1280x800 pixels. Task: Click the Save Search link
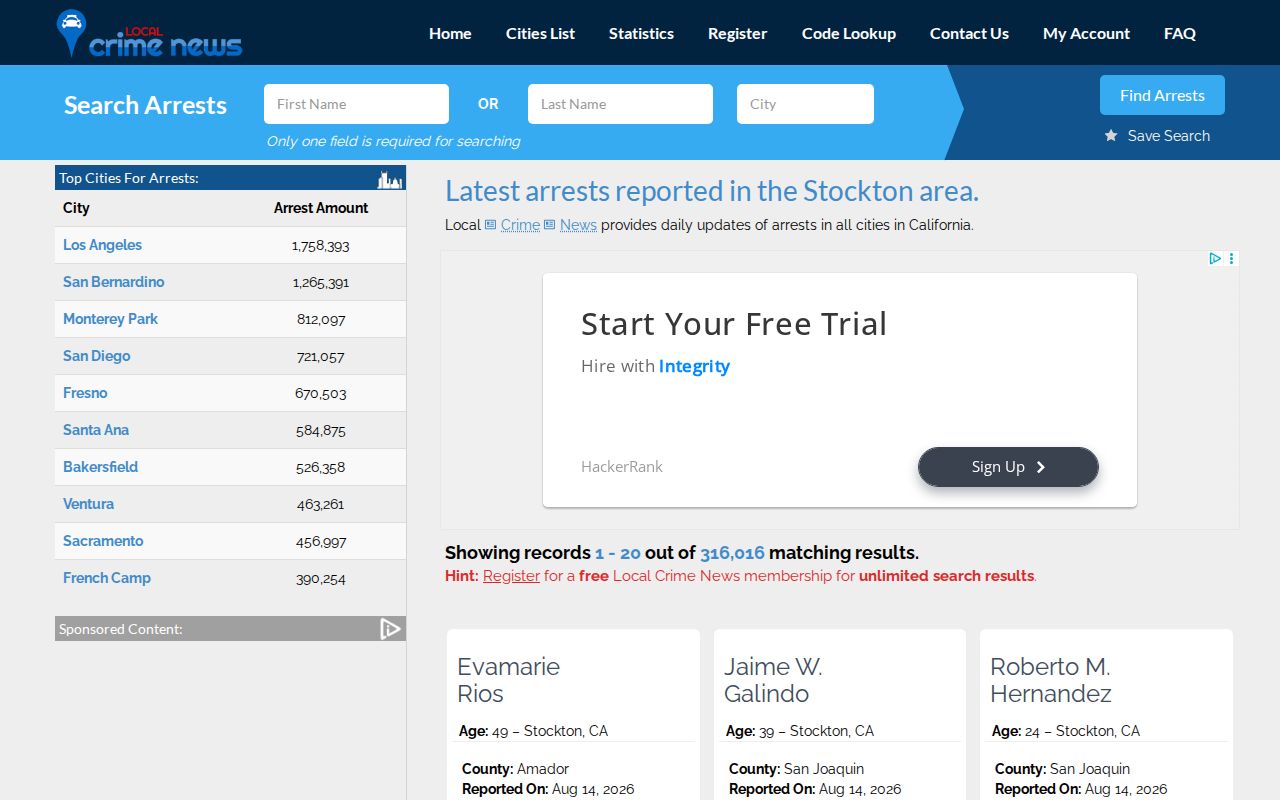[x=1168, y=136]
